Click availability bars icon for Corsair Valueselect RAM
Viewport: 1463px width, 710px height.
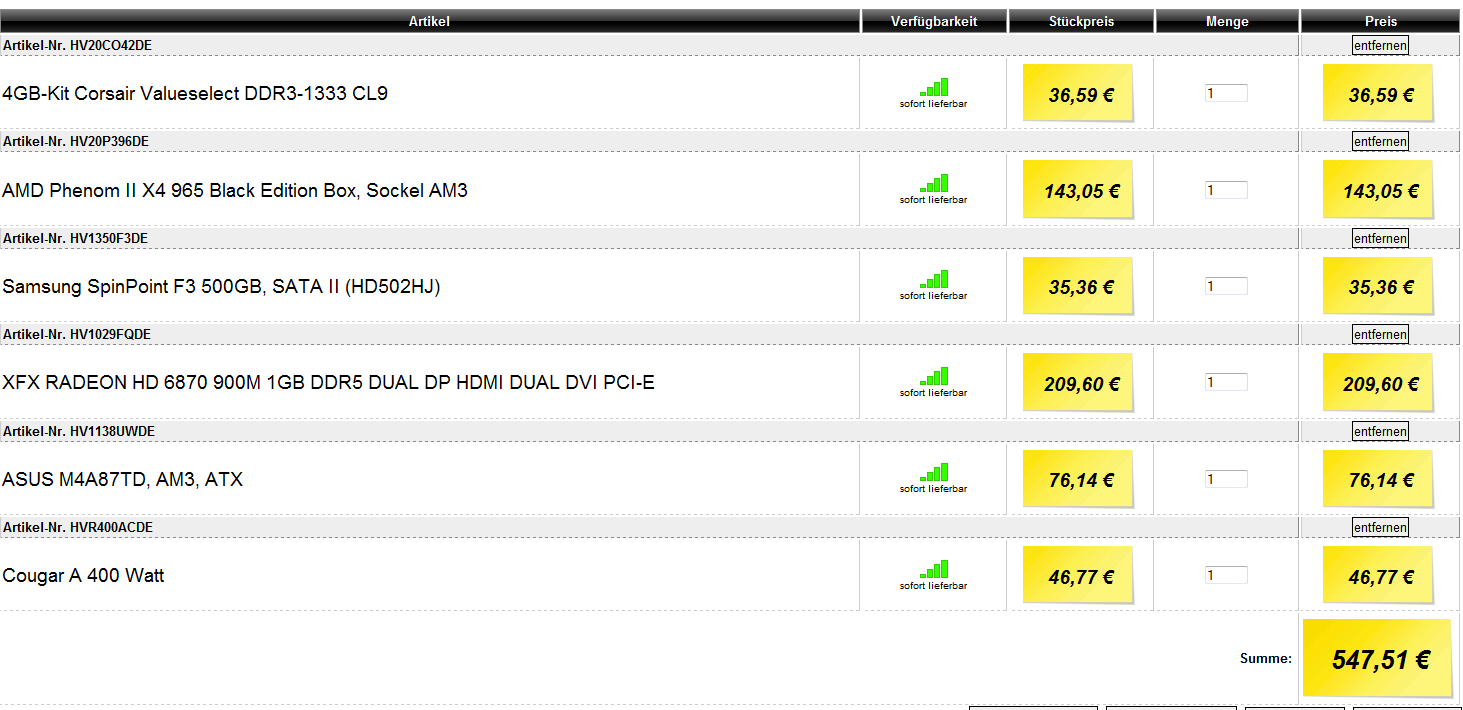click(934, 87)
